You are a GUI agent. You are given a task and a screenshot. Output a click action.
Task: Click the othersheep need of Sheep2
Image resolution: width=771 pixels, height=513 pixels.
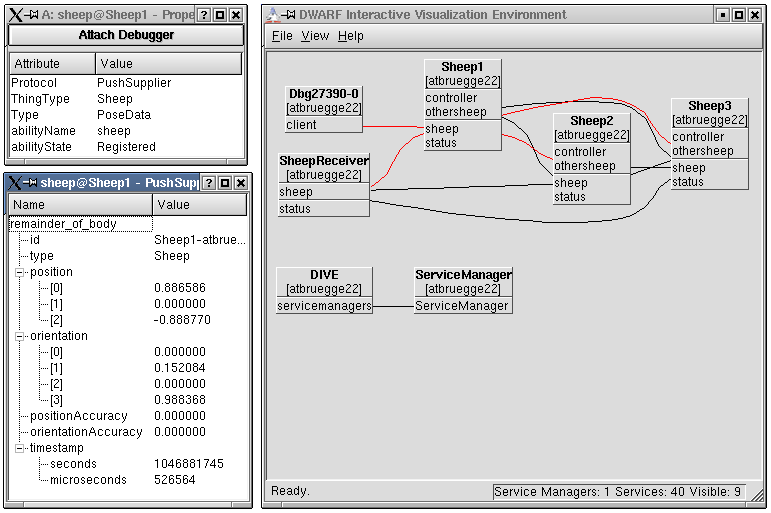point(592,166)
